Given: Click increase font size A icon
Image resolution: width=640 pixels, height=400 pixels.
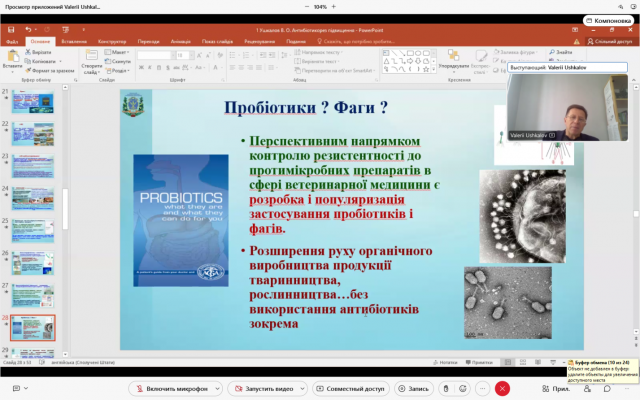Looking at the screenshot, I should [199, 55].
